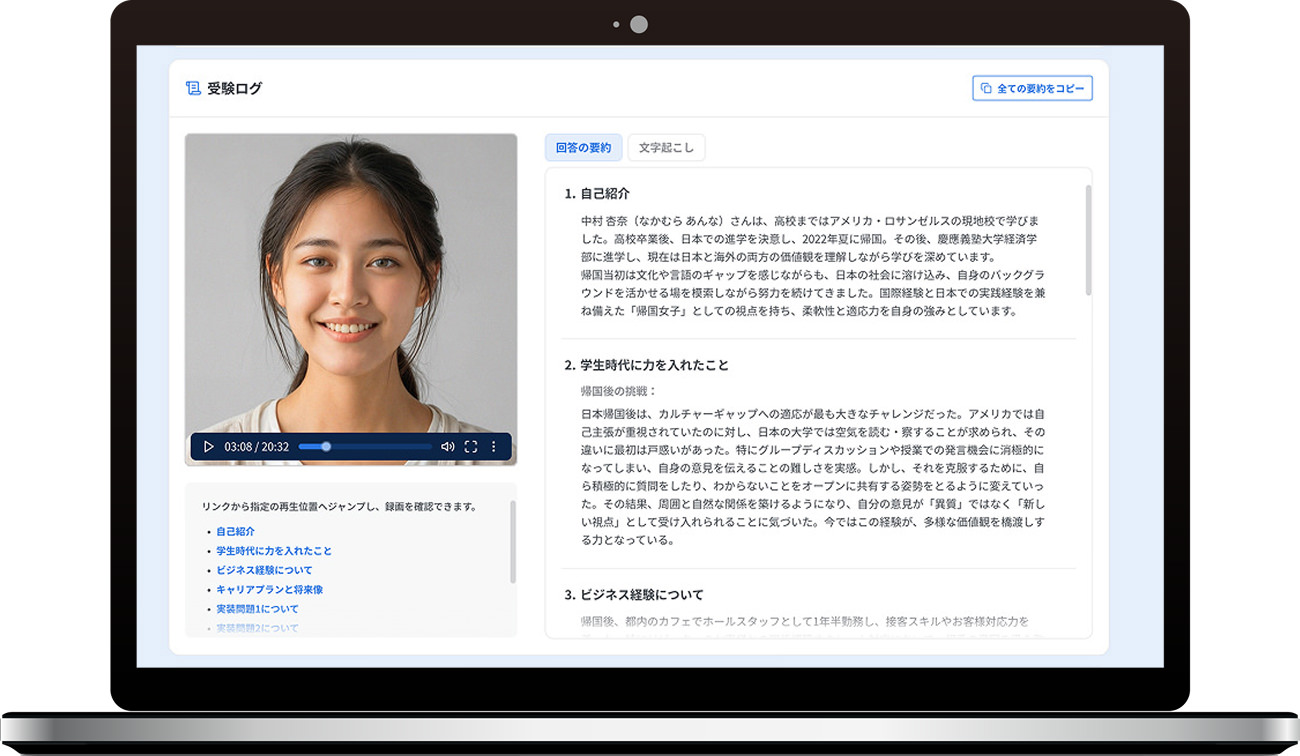The width and height of the screenshot is (1300, 756).
Task: Enter fullscreen mode on the video player
Action: 470,447
